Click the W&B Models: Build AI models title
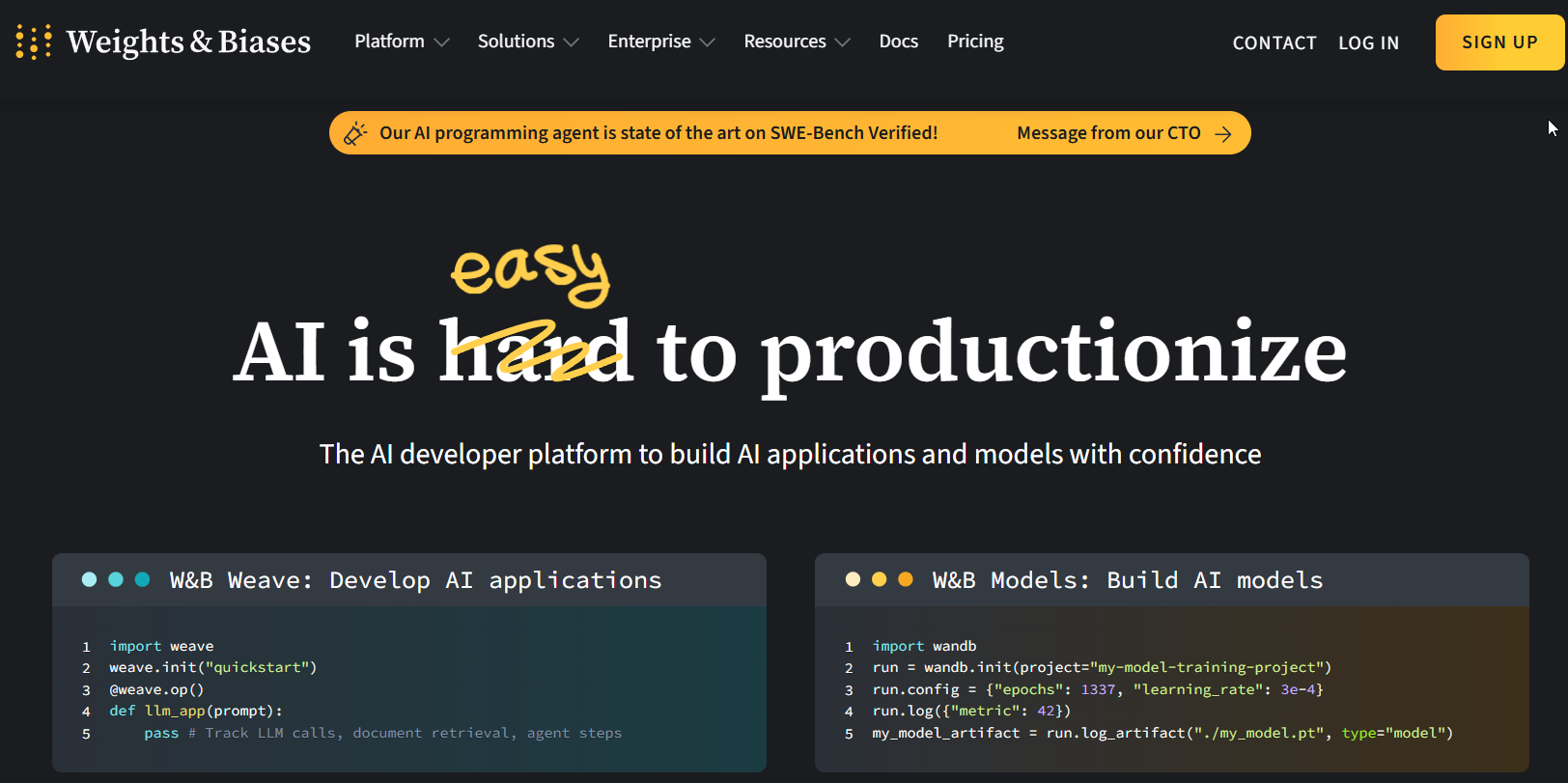The image size is (1568, 783). point(1128,580)
